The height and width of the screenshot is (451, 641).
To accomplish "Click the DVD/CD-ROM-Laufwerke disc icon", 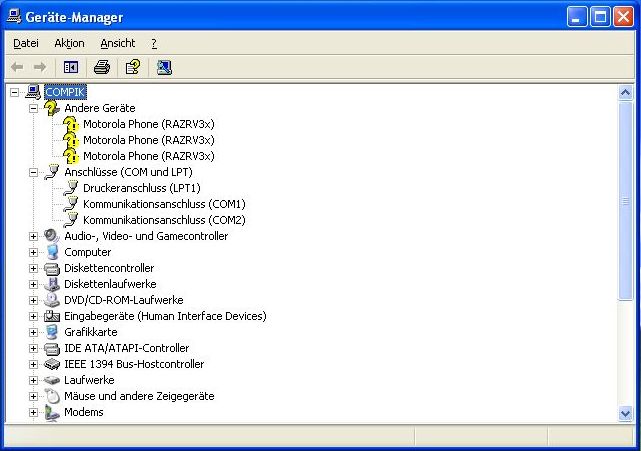I will tap(52, 300).
